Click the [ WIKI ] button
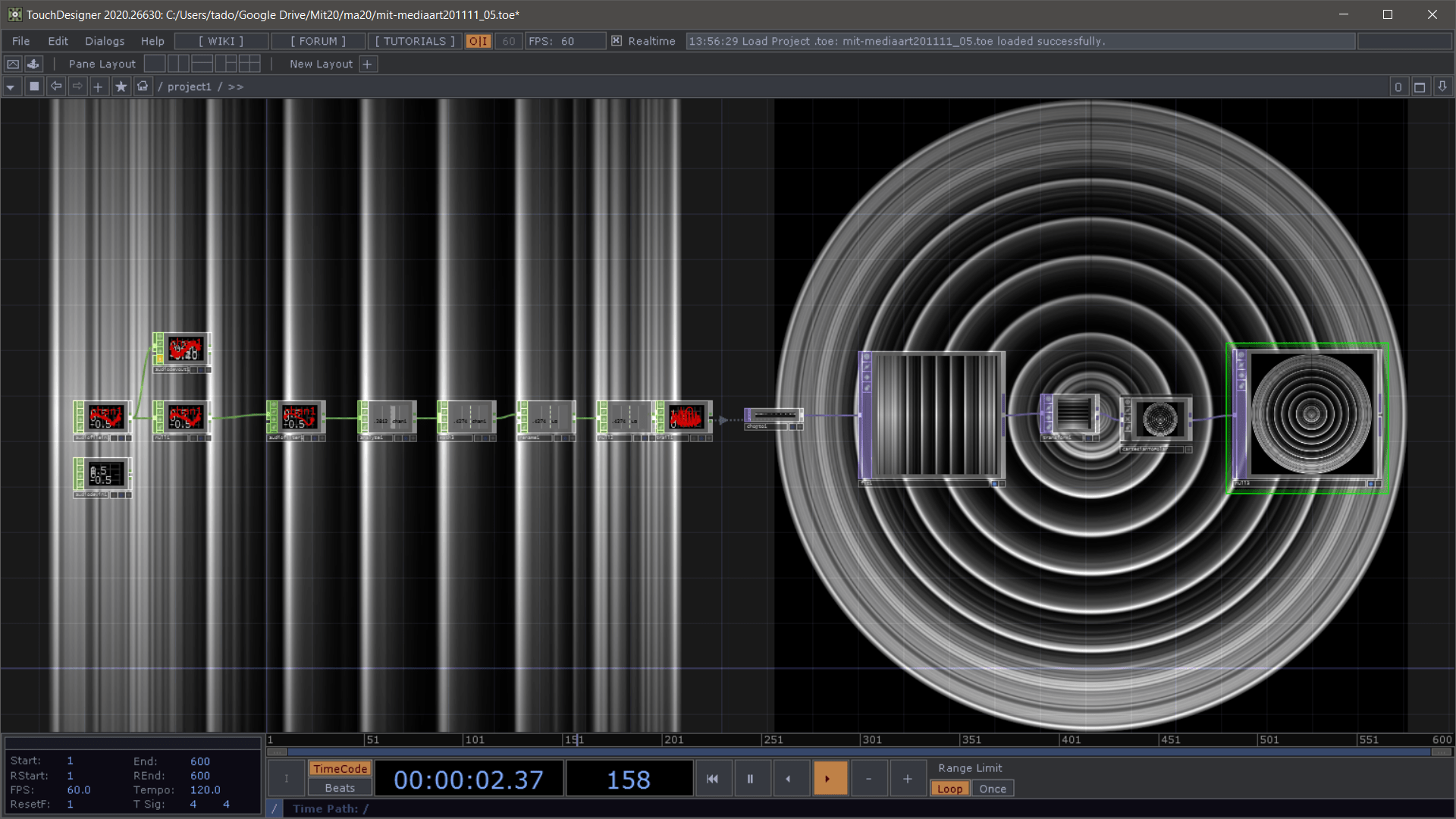 point(221,41)
